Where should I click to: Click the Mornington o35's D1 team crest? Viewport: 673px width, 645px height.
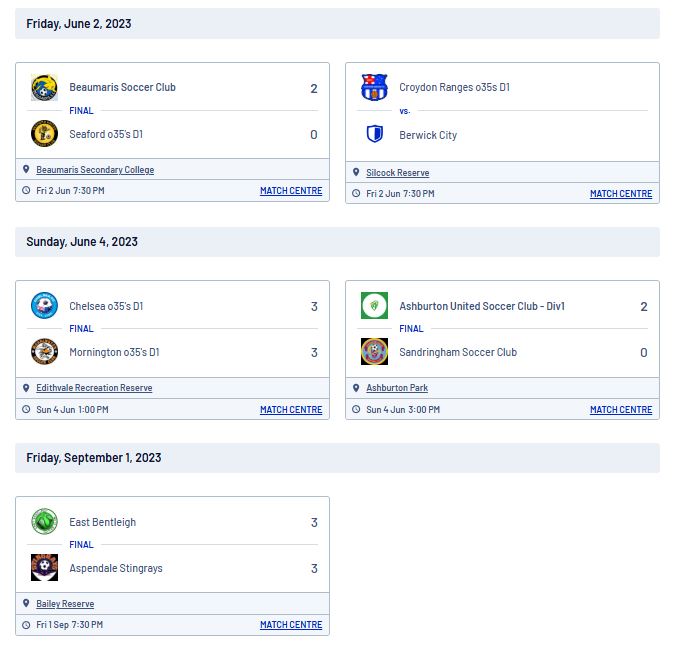coord(44,351)
